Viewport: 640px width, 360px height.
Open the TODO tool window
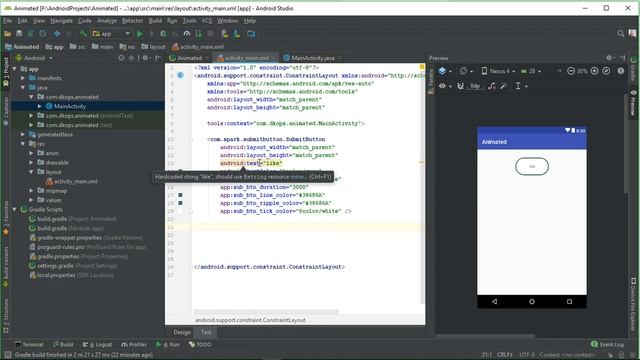point(200,344)
